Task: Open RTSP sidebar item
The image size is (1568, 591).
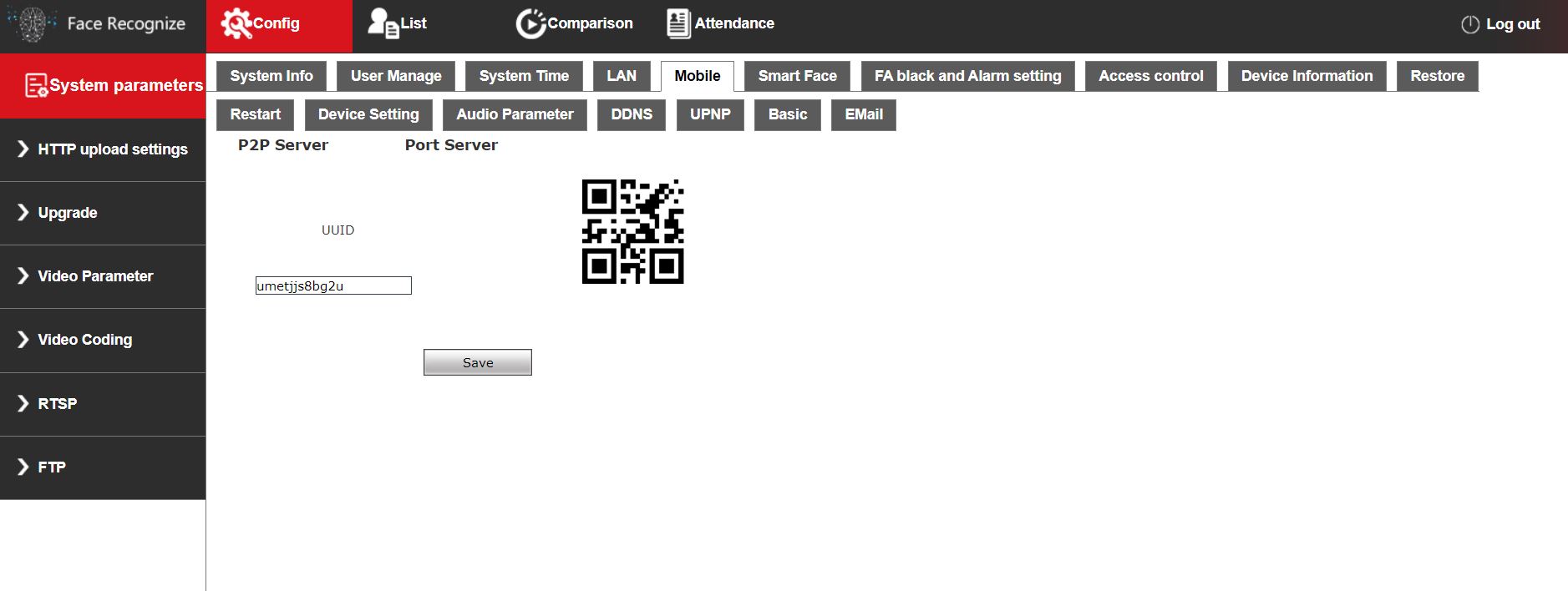Action: click(x=103, y=404)
